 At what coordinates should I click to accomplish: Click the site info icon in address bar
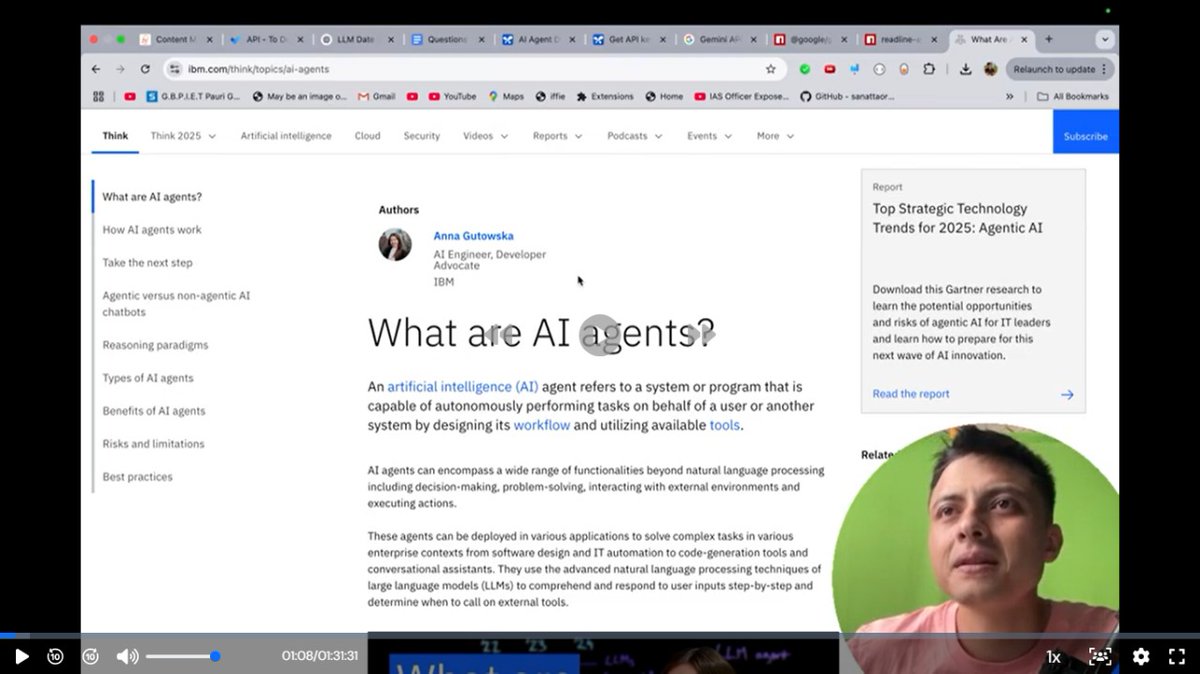point(175,69)
